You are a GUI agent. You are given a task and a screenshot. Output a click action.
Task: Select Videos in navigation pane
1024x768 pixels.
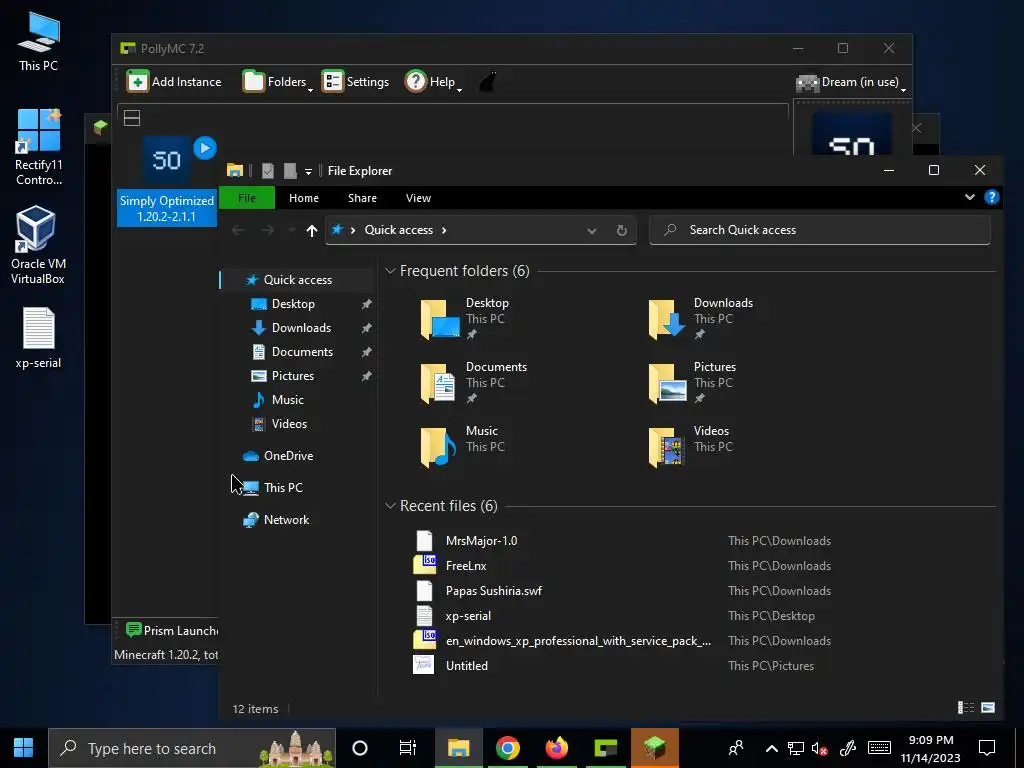289,424
